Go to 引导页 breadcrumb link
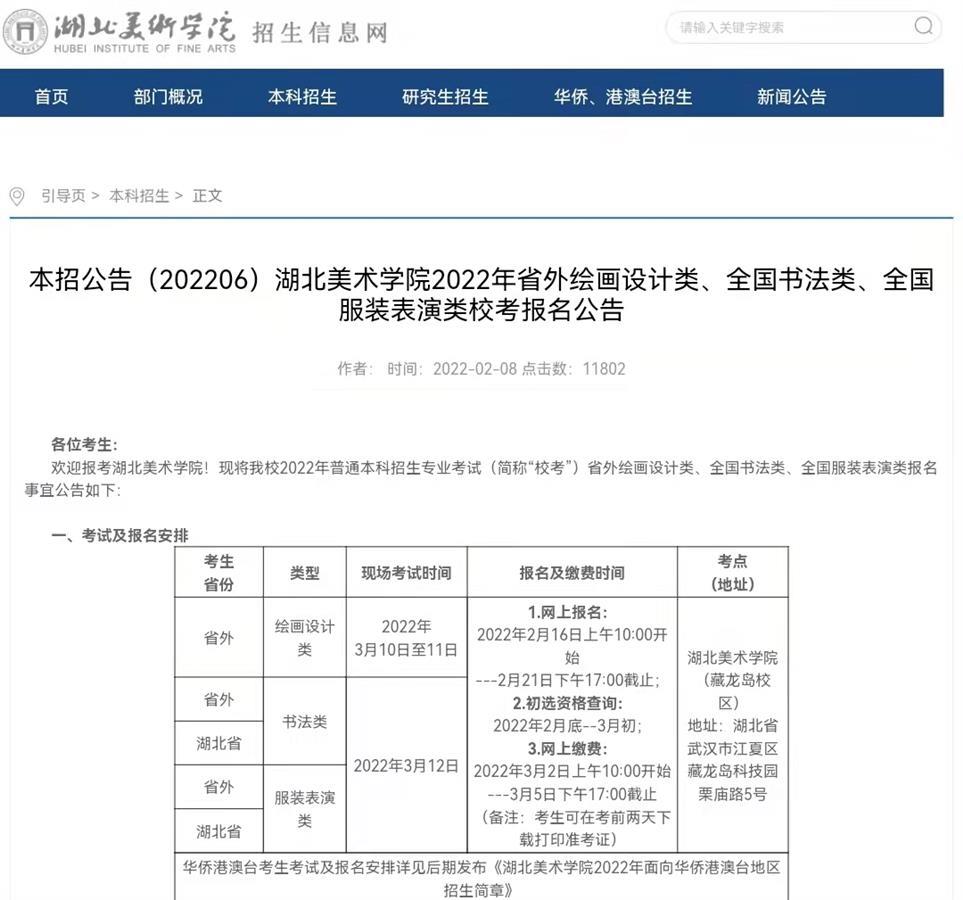This screenshot has height=900, width=963. (x=63, y=196)
